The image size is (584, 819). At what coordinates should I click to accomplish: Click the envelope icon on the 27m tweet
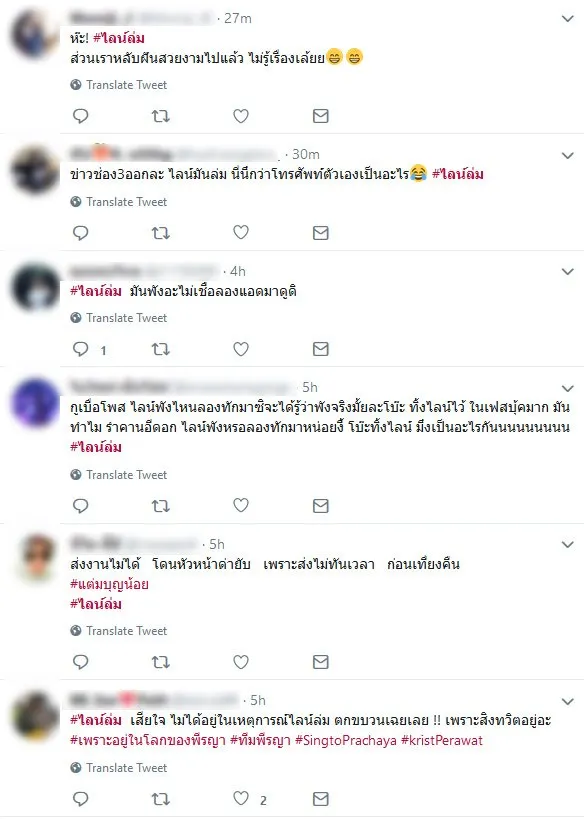pos(321,116)
